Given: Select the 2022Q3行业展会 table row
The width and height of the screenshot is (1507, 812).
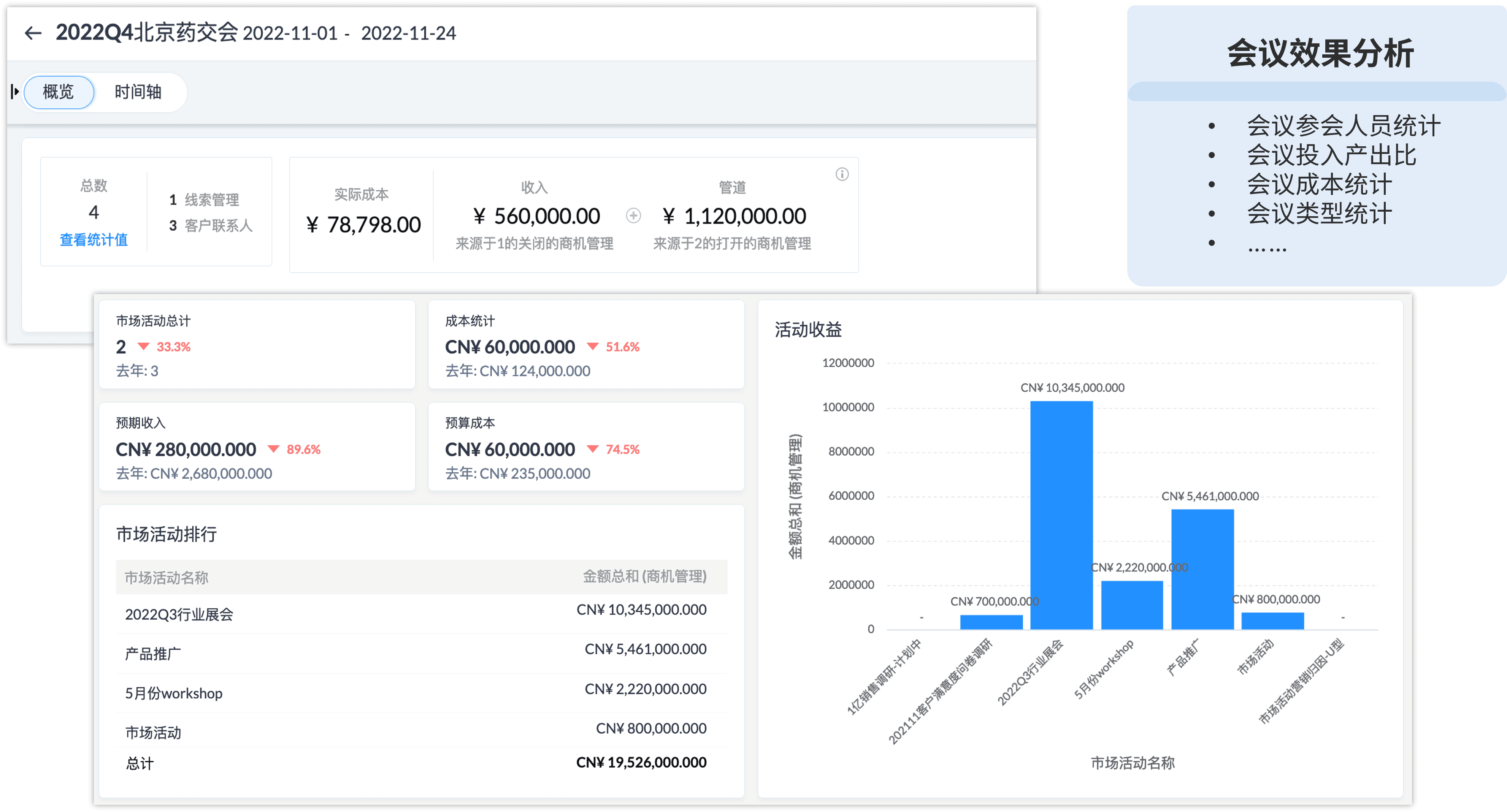Looking at the screenshot, I should [422, 613].
